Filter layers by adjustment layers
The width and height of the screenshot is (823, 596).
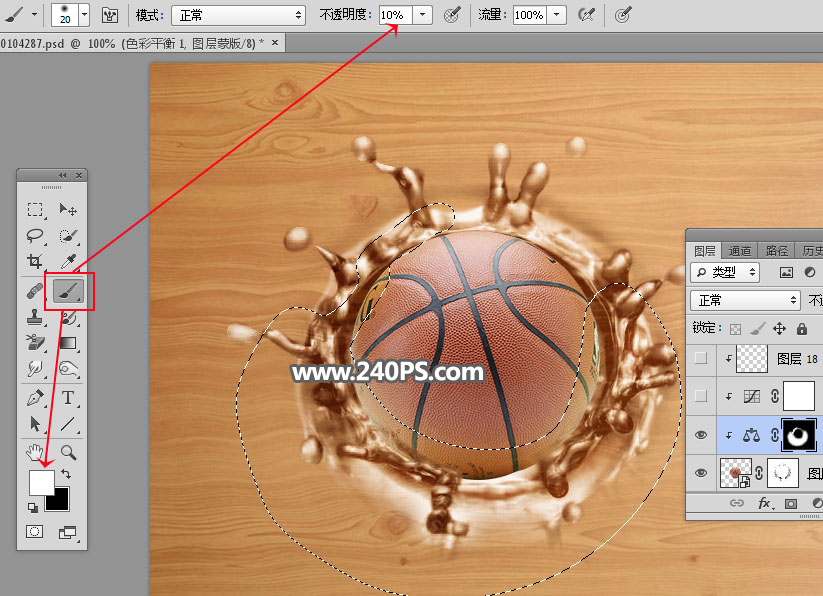click(x=810, y=272)
